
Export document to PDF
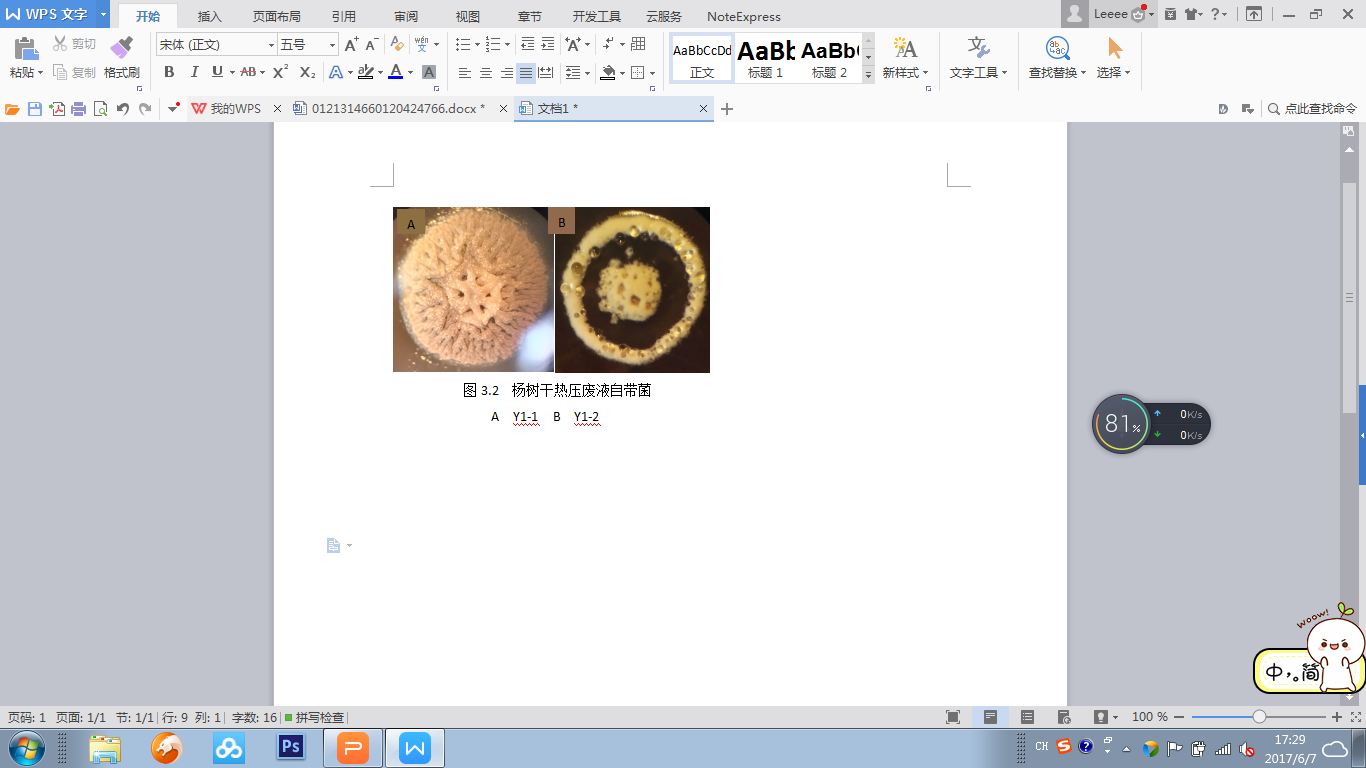(x=57, y=109)
